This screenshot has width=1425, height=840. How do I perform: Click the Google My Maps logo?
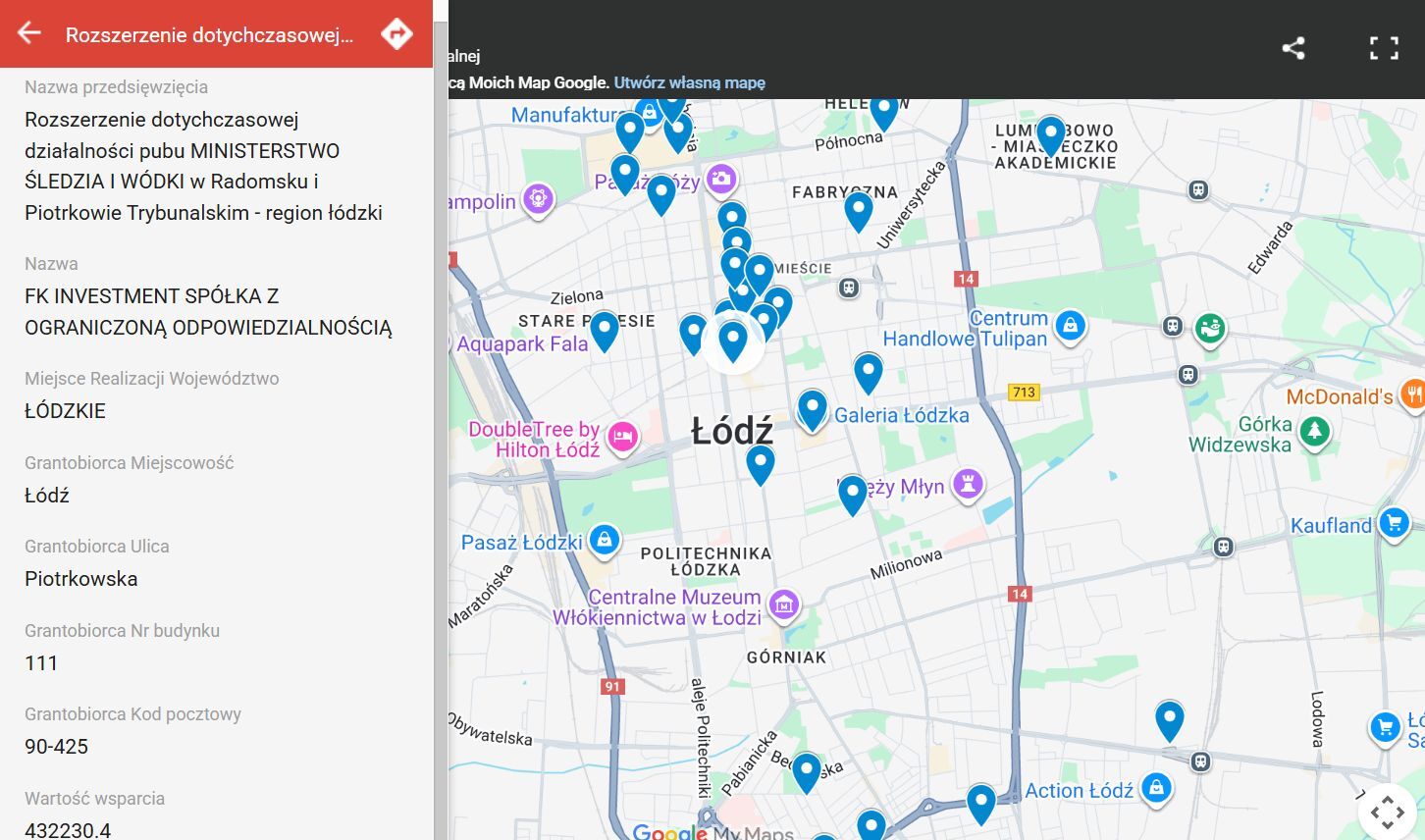(x=712, y=832)
